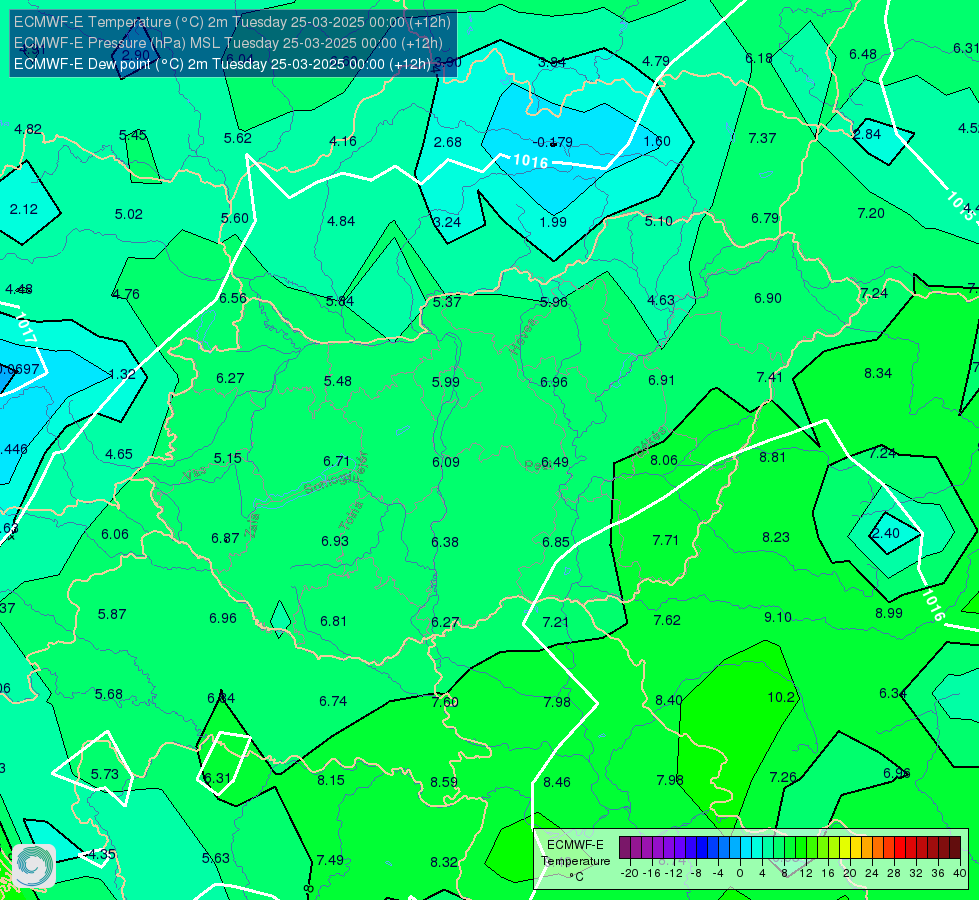Click the 2.12 temperature value
The image size is (979, 900).
pyautogui.click(x=24, y=209)
